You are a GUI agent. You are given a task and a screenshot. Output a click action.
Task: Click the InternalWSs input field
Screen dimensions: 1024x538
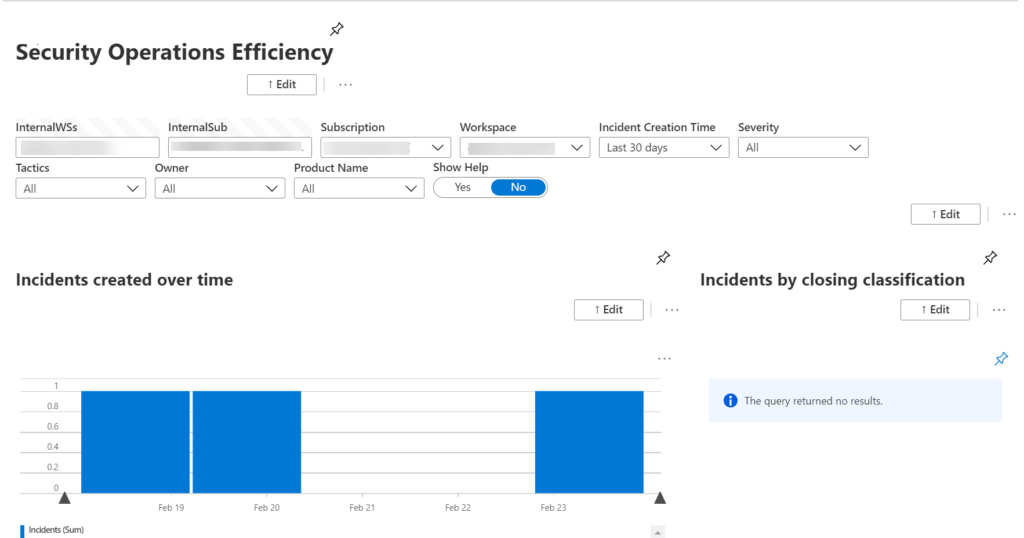[x=88, y=148]
